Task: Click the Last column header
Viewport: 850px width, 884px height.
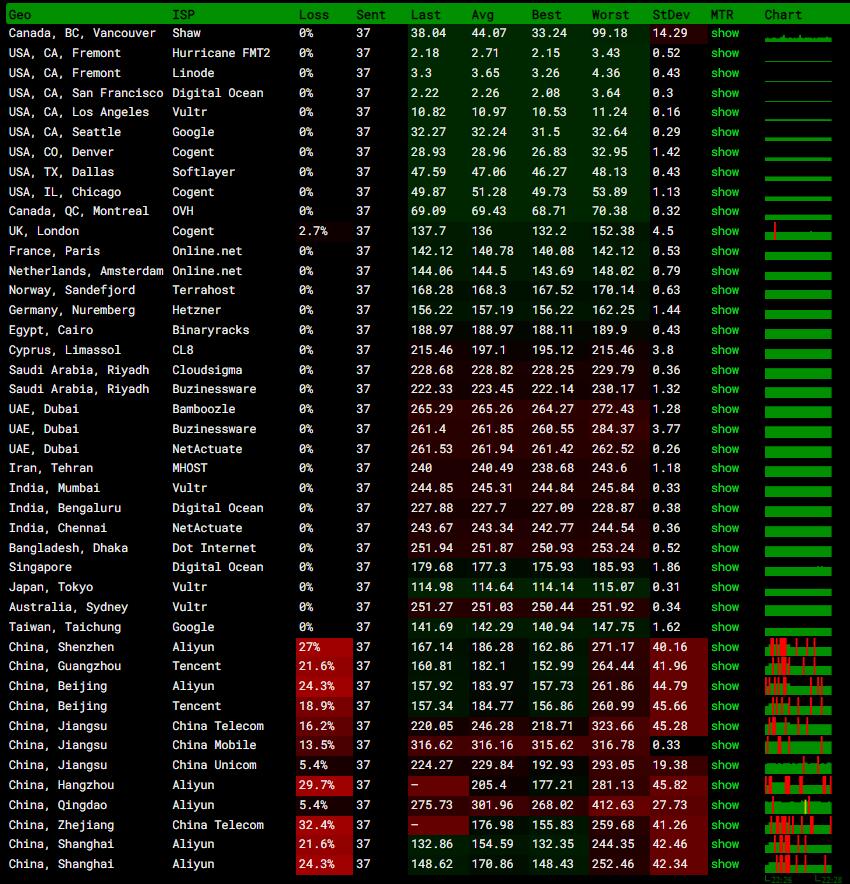Action: click(426, 15)
